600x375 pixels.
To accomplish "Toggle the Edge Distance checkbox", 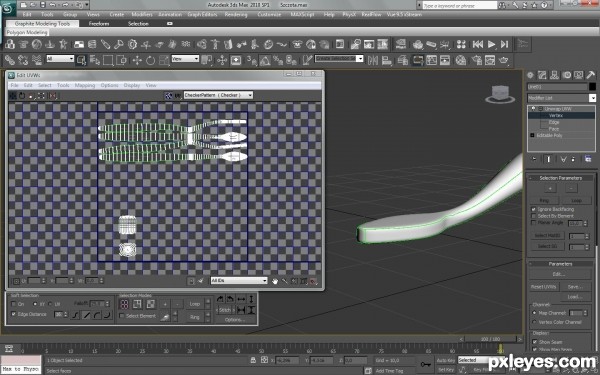I will point(14,314).
